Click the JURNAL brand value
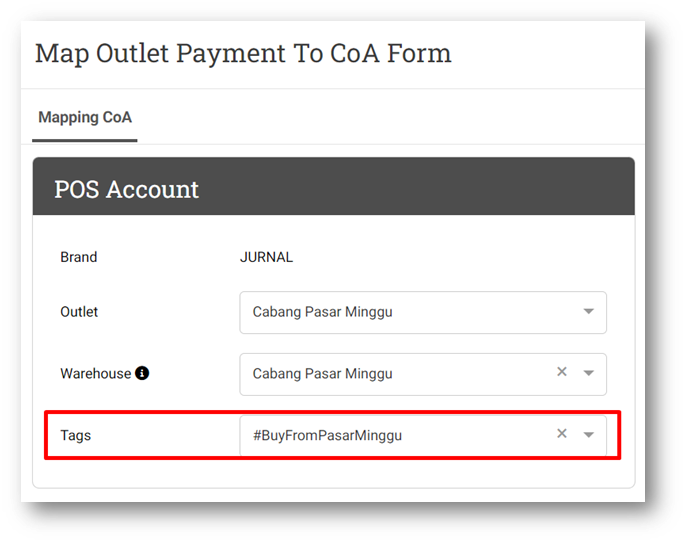This screenshot has width=687, height=544. coord(266,257)
